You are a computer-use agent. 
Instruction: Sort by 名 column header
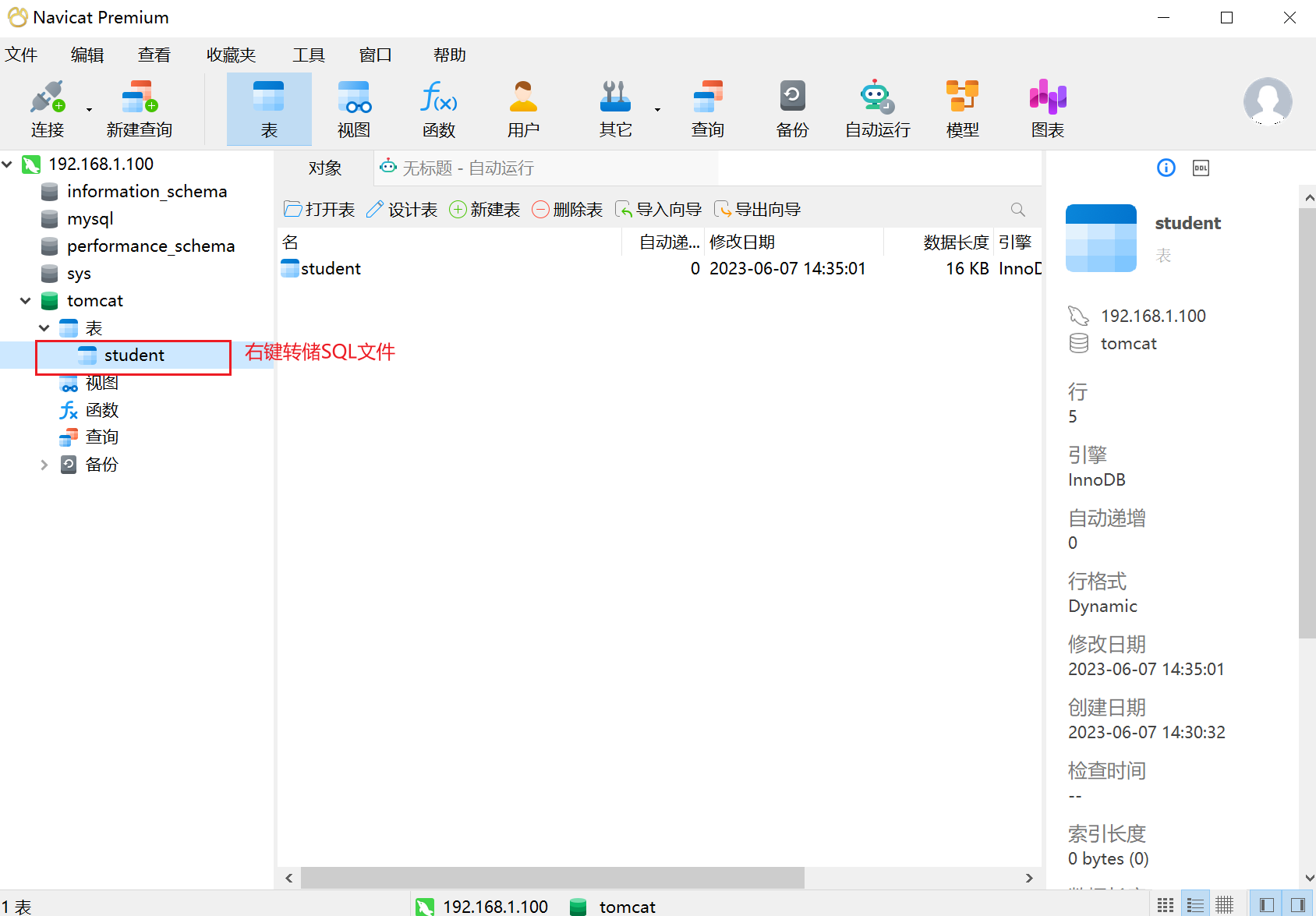coord(450,242)
